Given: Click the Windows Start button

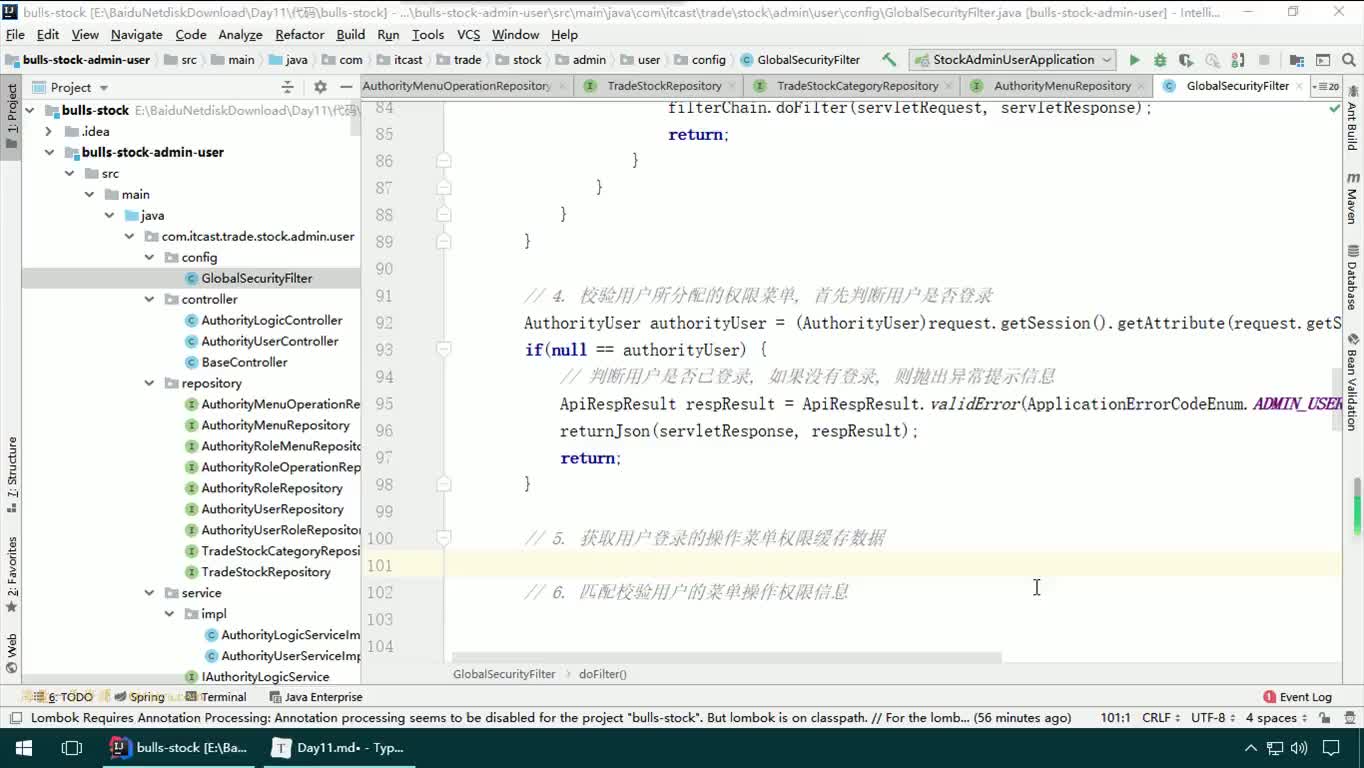Looking at the screenshot, I should [24, 748].
